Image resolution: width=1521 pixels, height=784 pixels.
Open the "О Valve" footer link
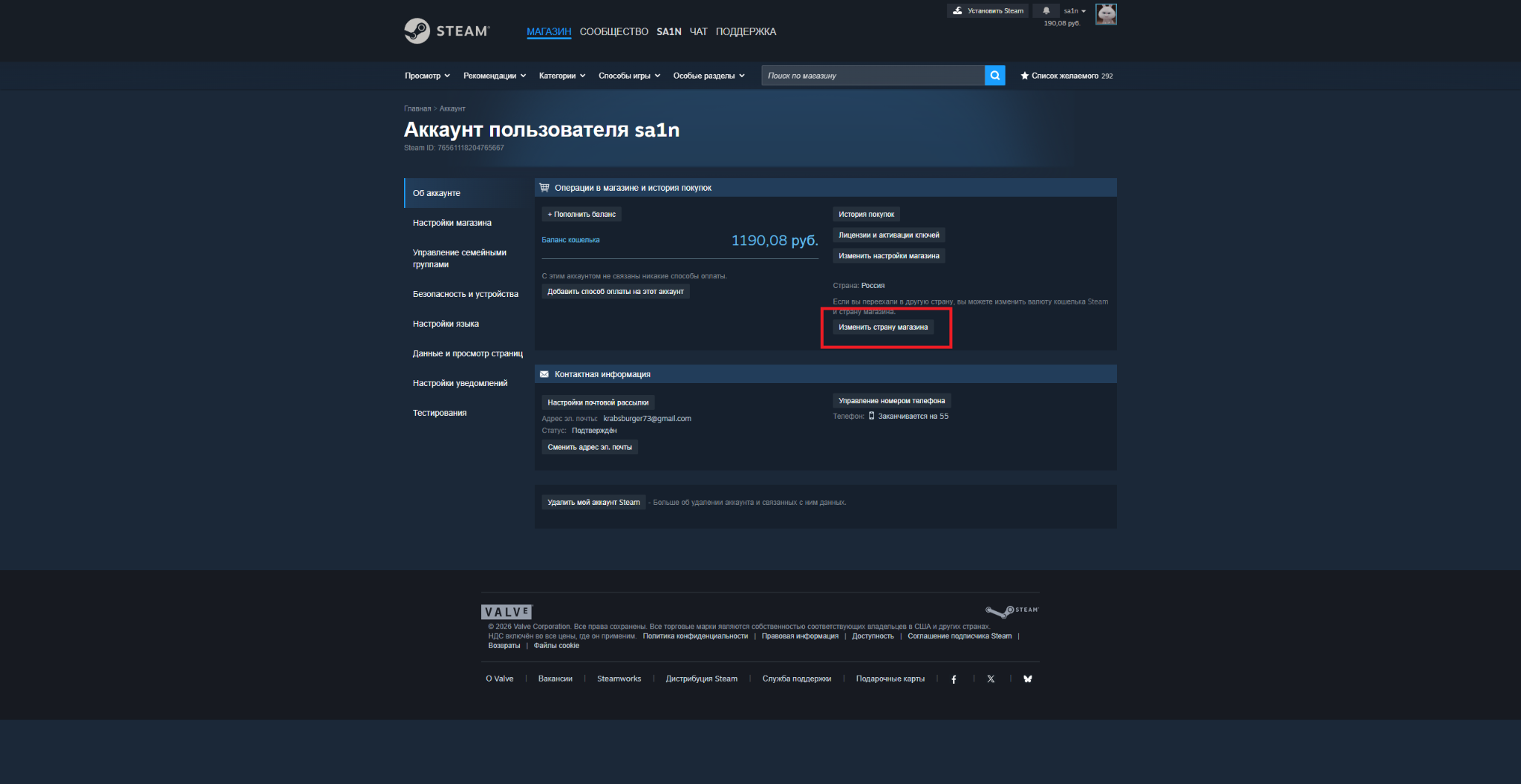500,679
